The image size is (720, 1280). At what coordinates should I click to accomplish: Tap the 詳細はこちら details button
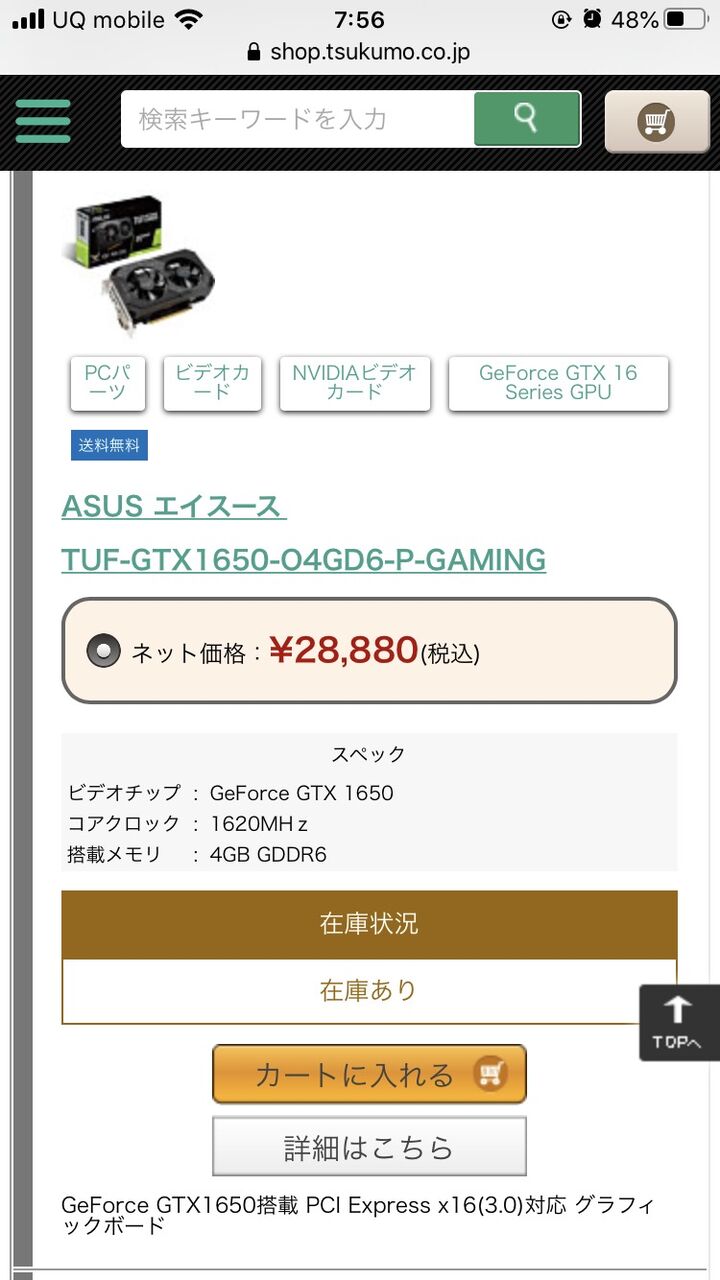click(x=369, y=1146)
